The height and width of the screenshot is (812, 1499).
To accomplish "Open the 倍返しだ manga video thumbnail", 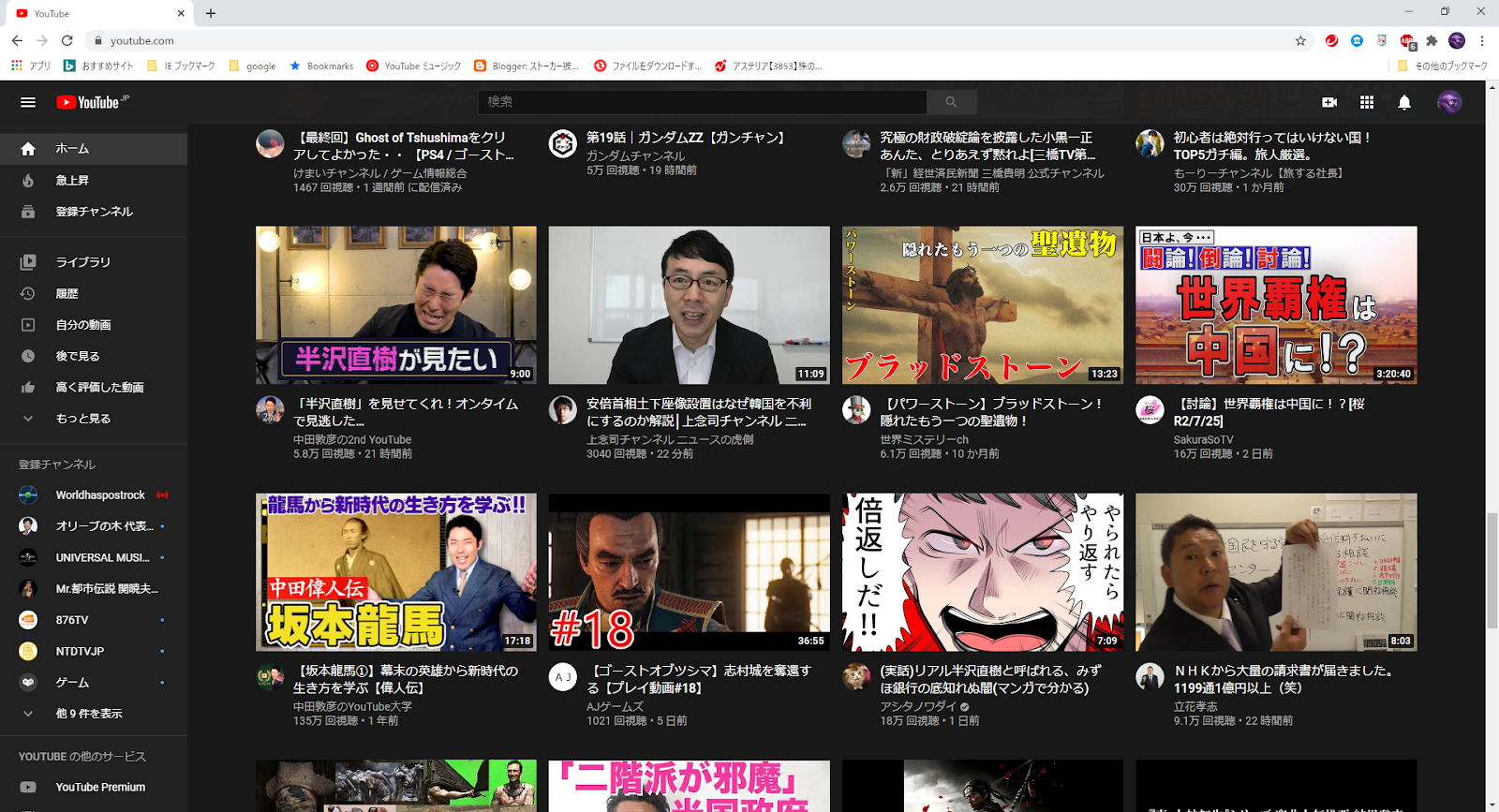I will click(983, 572).
